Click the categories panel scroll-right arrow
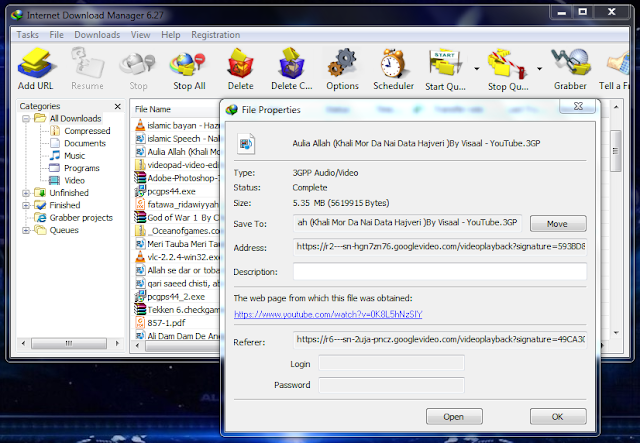This screenshot has width=640, height=443. coord(117,343)
